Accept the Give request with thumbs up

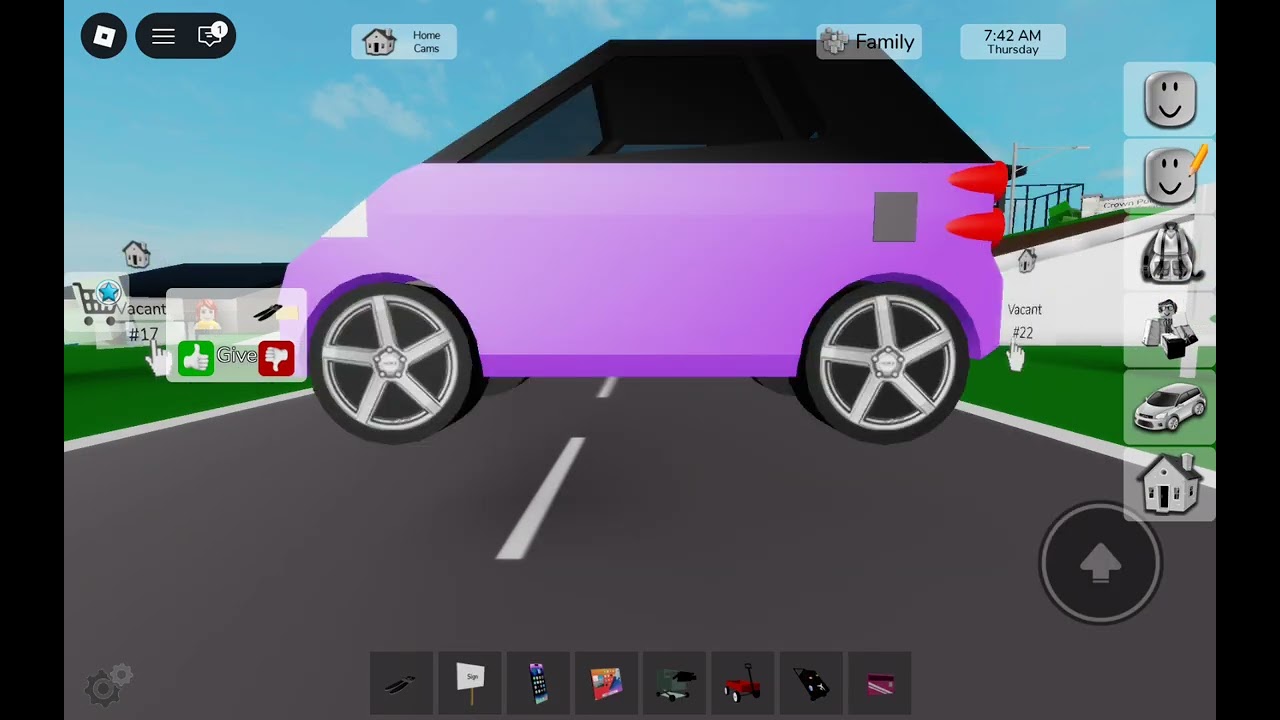click(196, 358)
